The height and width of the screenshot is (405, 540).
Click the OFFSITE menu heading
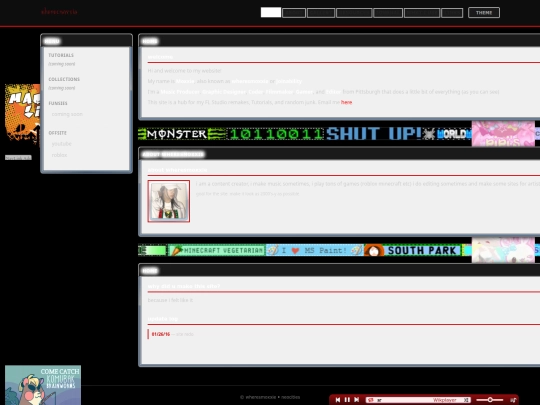pos(58,133)
